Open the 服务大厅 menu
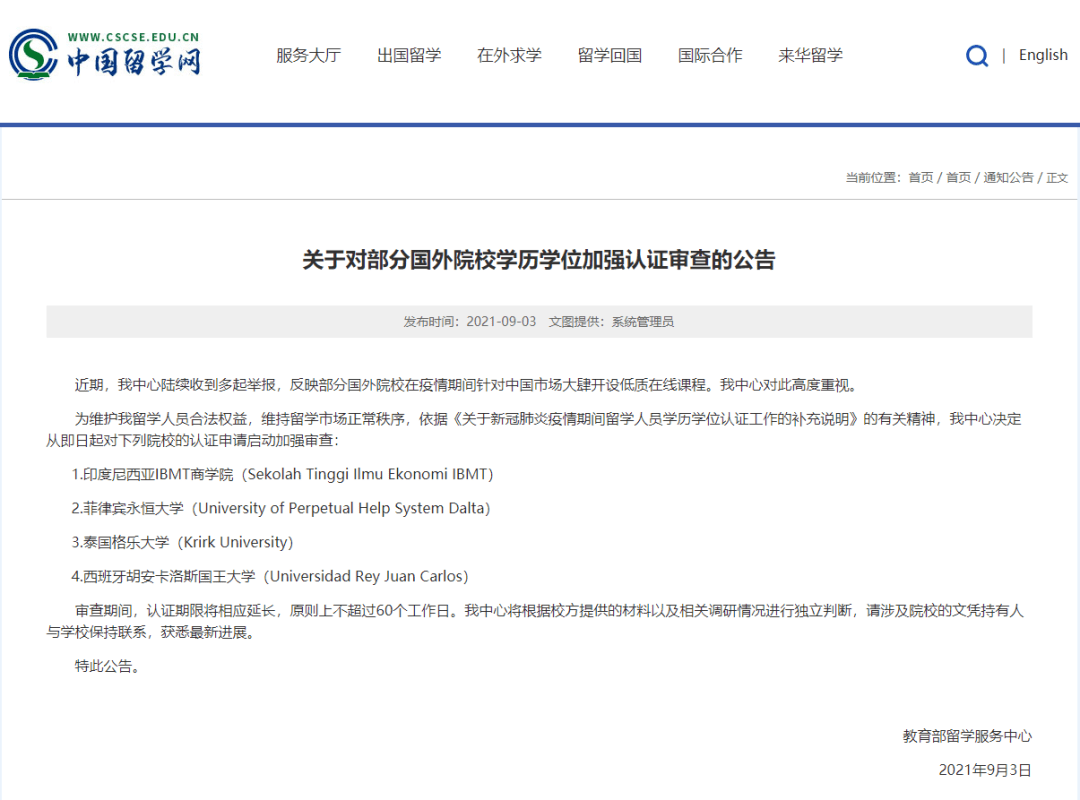Screen dimensions: 1080x800 308,55
